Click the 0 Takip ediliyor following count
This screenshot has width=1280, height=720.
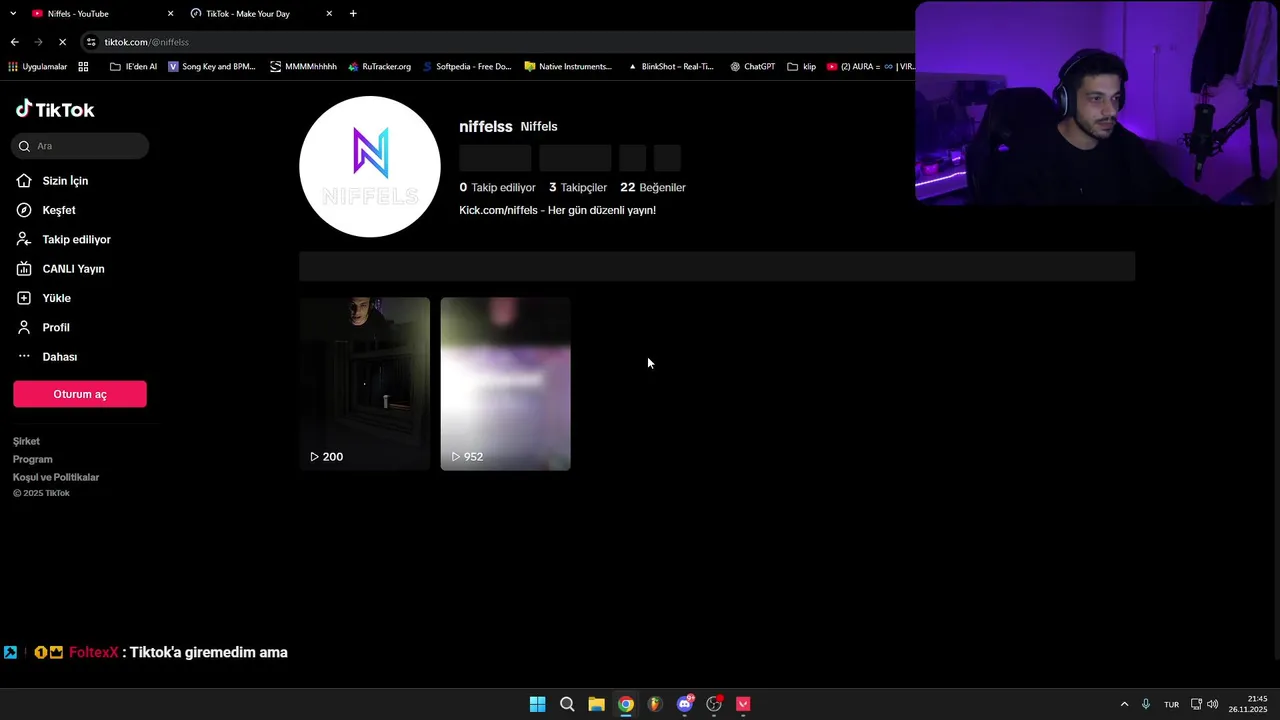coord(497,187)
